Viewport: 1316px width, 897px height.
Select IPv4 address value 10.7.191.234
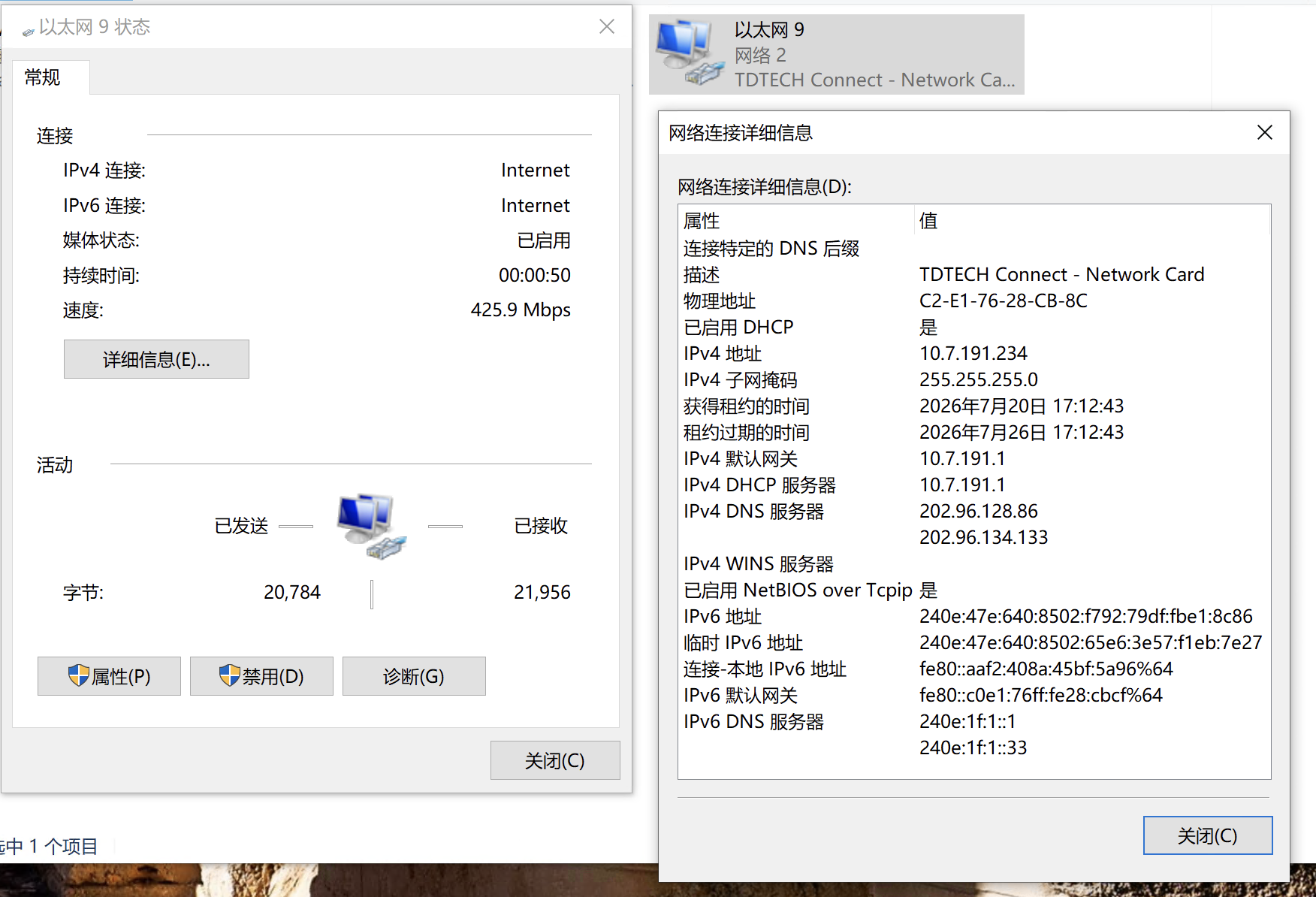[x=973, y=353]
